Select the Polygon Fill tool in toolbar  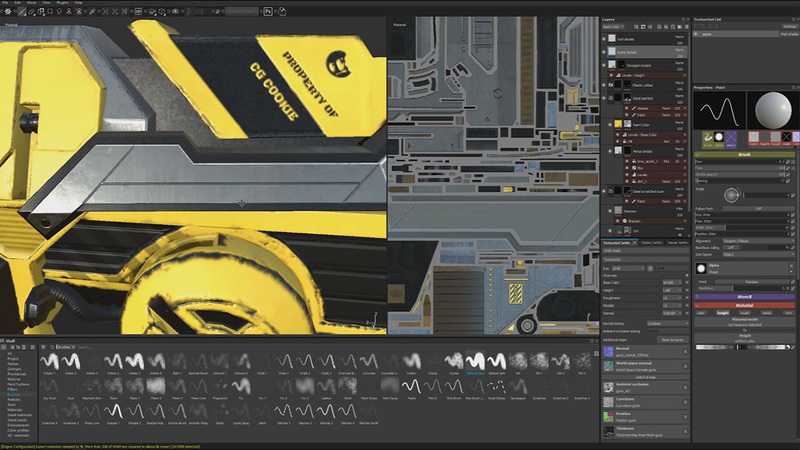point(50,11)
